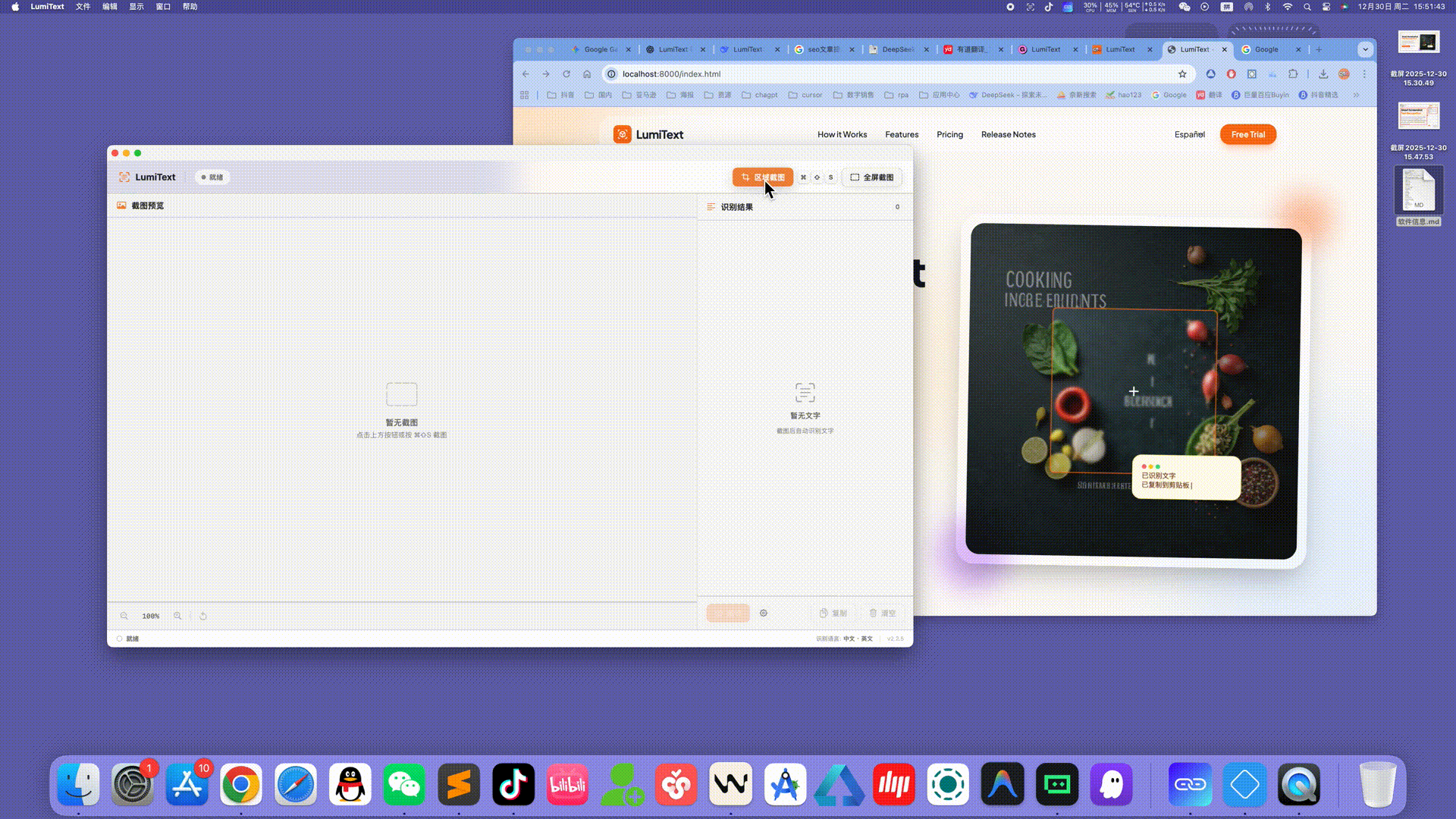Go back in Chrome

point(526,74)
